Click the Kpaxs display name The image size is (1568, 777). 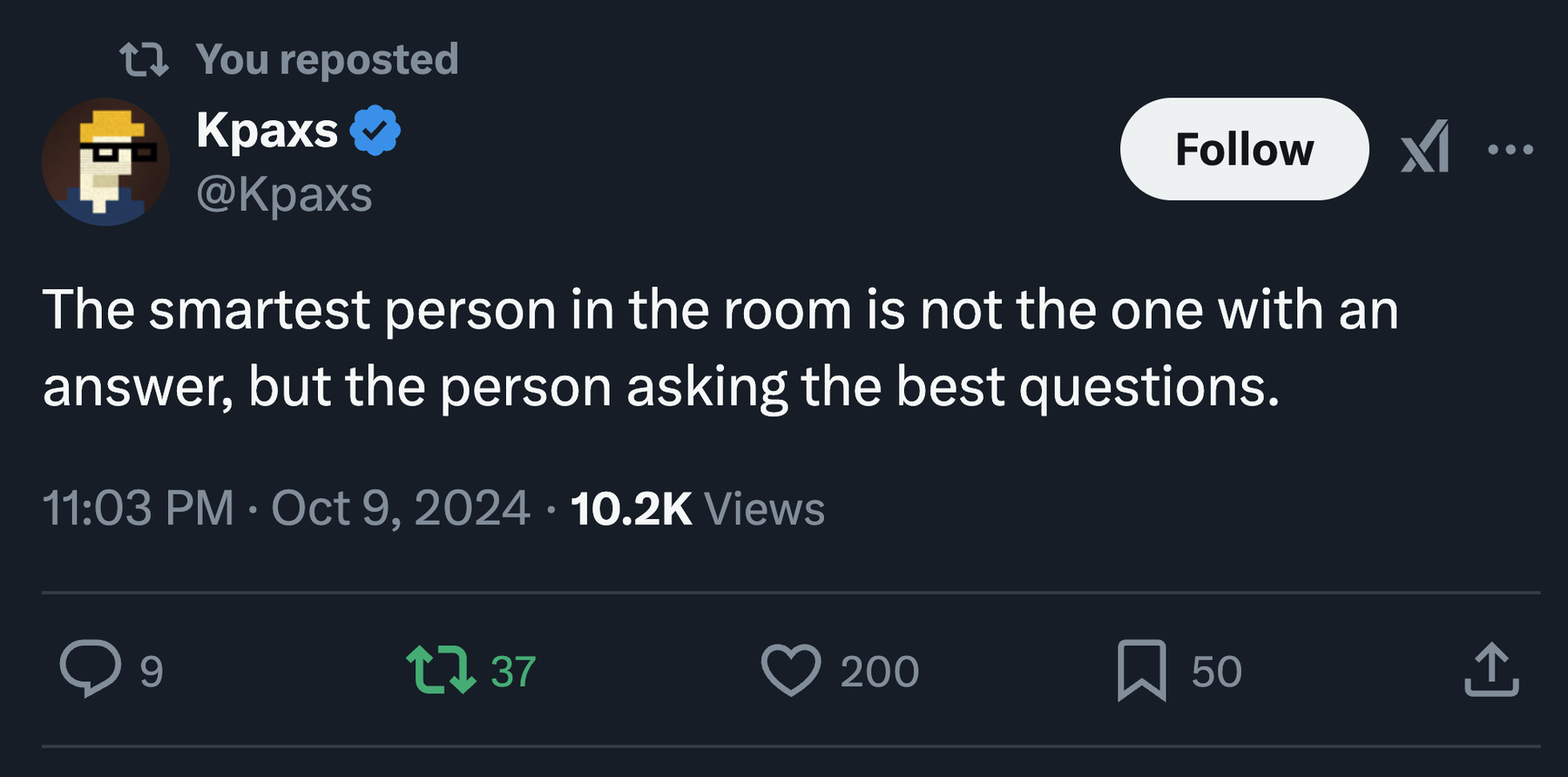tap(267, 131)
